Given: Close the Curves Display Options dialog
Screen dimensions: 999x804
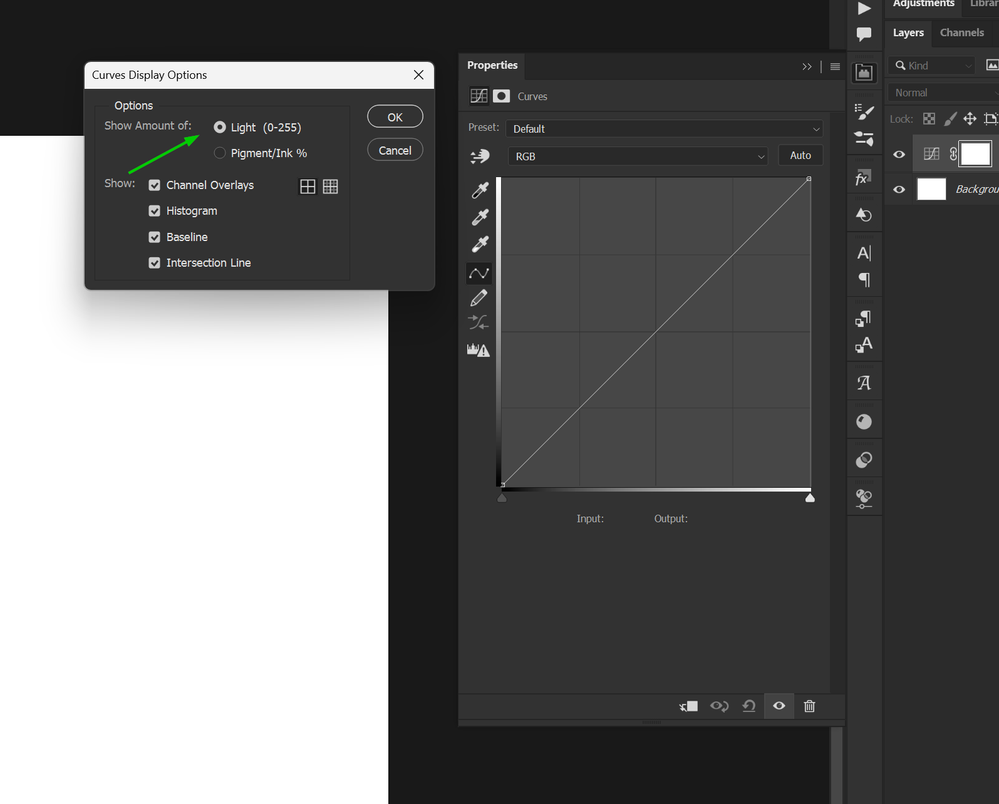Looking at the screenshot, I should (x=419, y=75).
